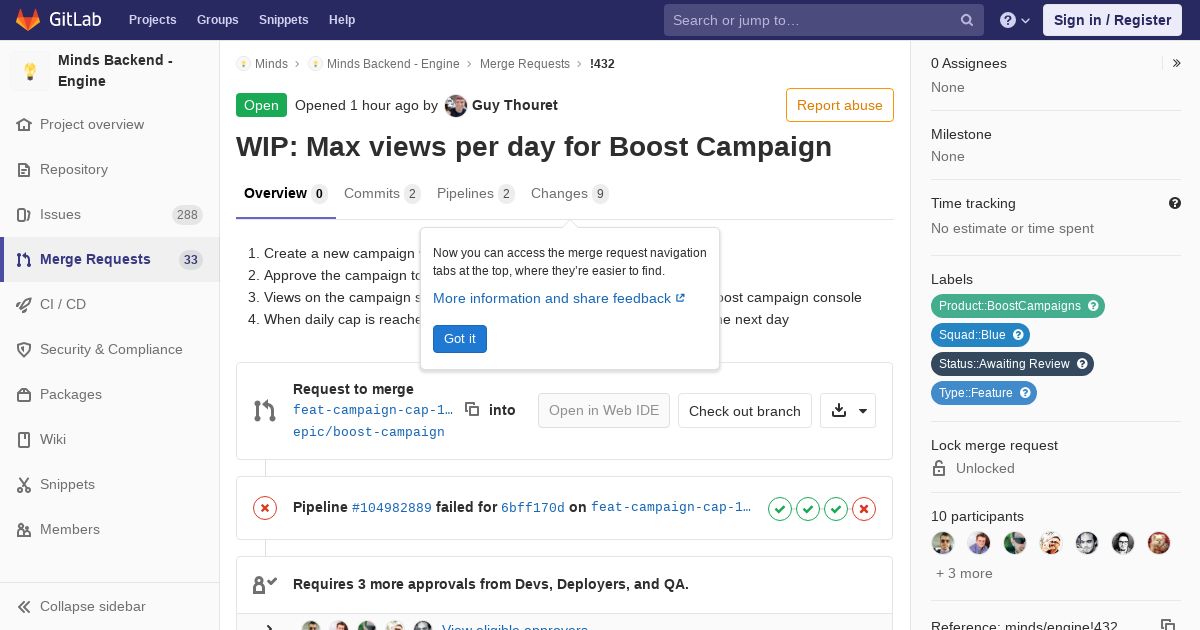Collapse the sidebar with double-chevron icon

pos(24,607)
